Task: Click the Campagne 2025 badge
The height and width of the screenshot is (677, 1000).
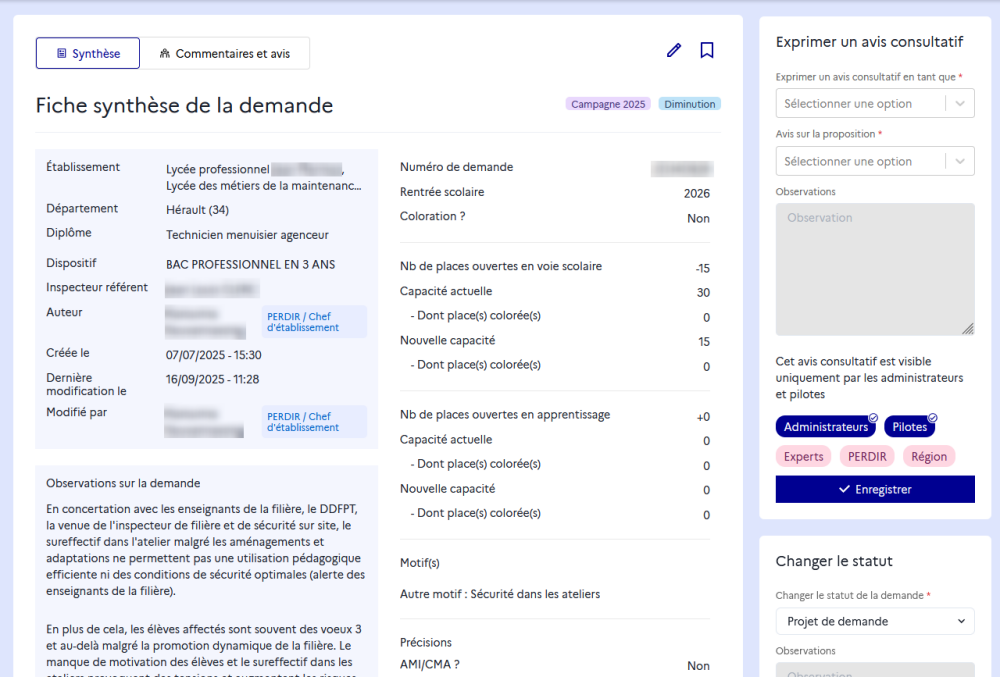Action: (x=607, y=103)
